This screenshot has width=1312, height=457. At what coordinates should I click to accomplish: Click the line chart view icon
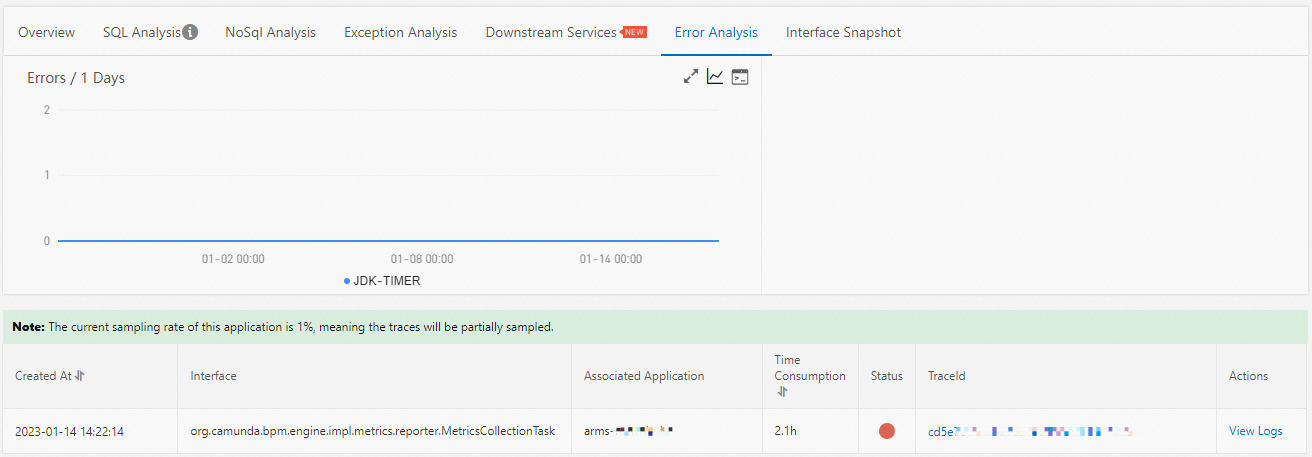(715, 77)
